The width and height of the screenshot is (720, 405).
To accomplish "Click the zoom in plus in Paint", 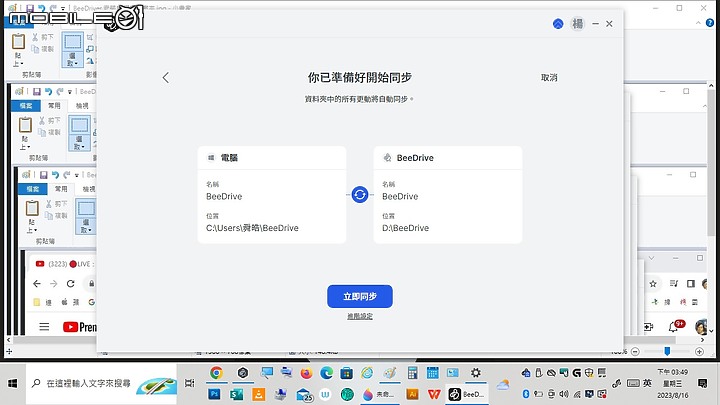I will point(699,352).
